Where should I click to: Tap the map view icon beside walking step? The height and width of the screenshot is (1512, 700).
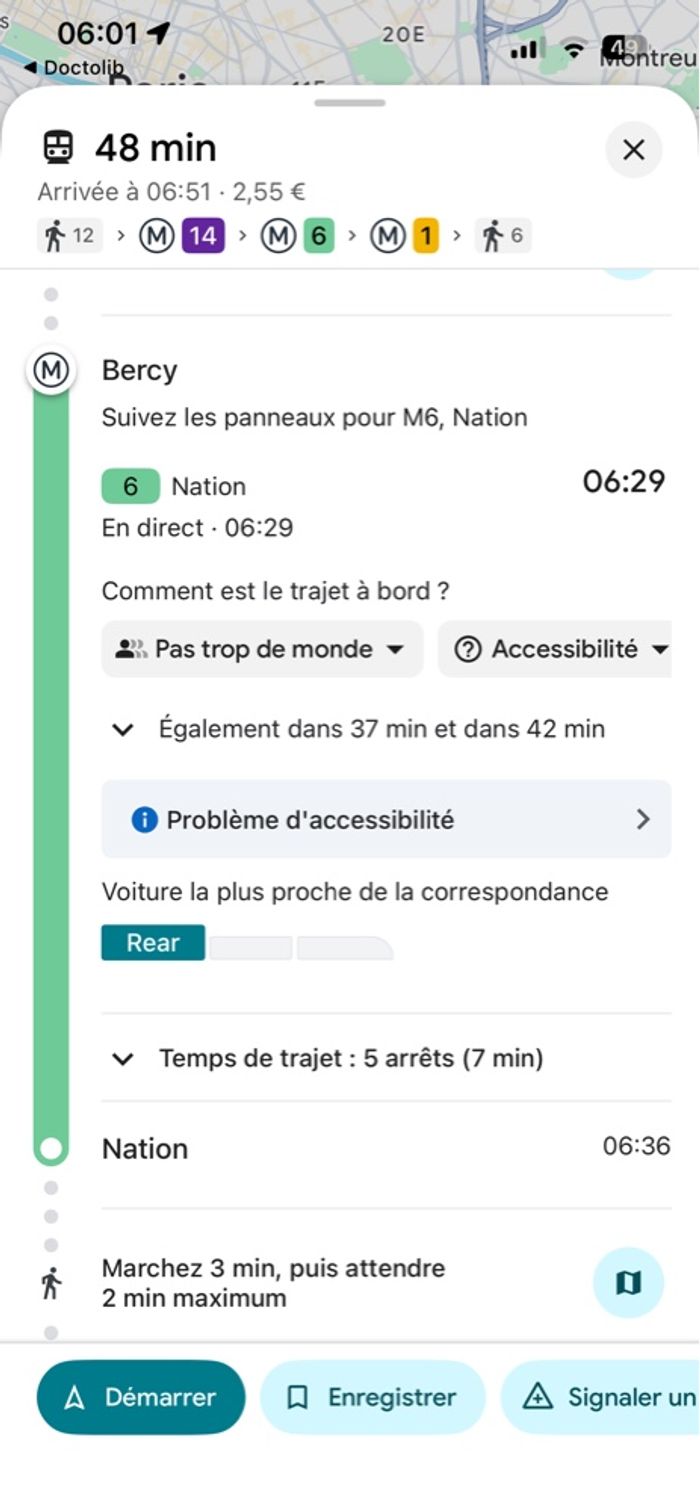(628, 1282)
